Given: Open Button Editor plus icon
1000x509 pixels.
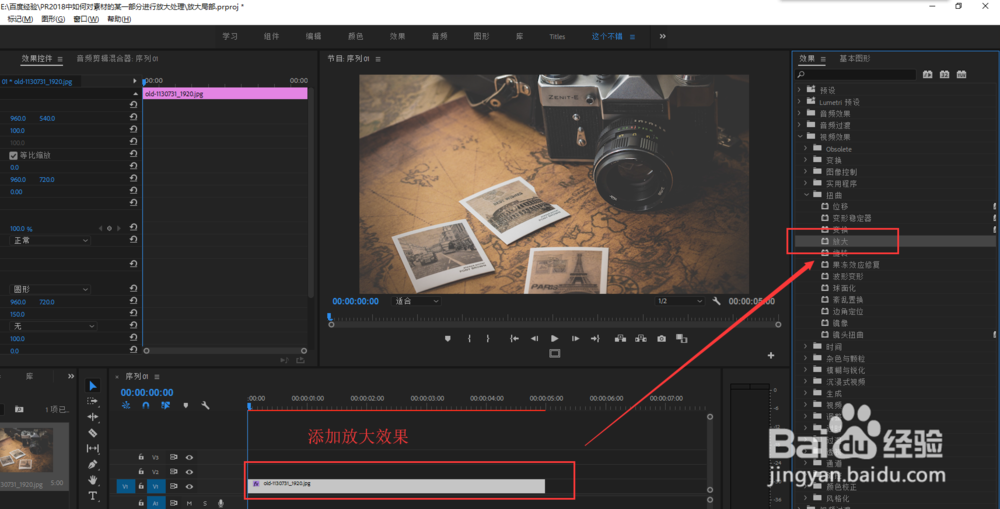Looking at the screenshot, I should [770, 355].
